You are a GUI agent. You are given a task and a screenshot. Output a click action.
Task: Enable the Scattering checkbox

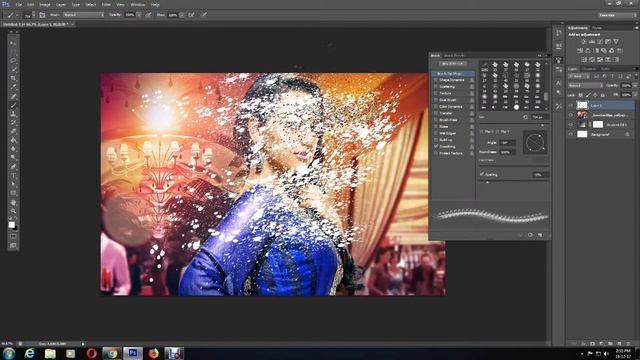(436, 87)
